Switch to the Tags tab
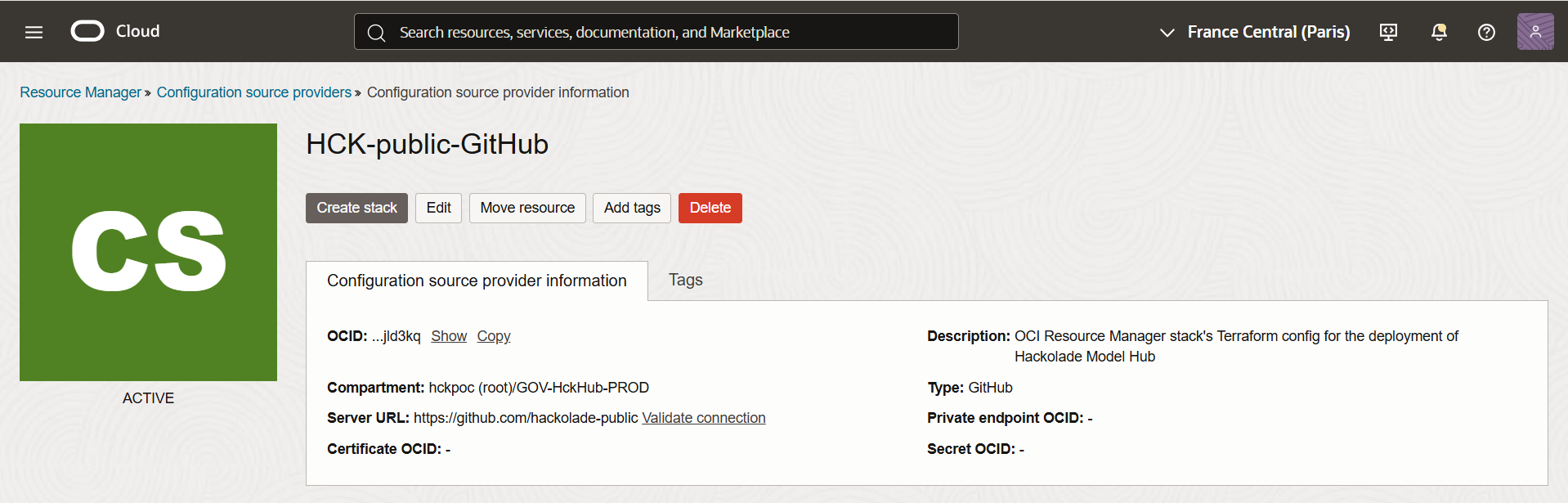This screenshot has width=1568, height=503. [x=685, y=280]
